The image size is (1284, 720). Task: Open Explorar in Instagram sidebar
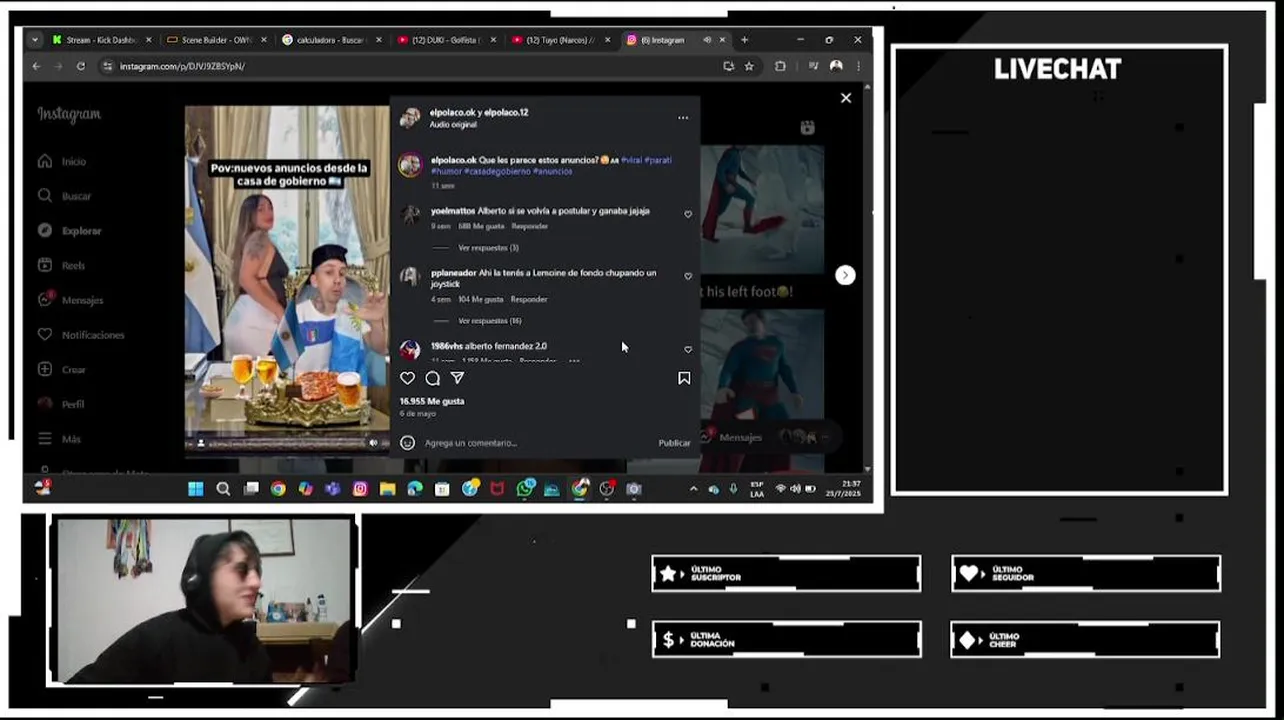(x=70, y=231)
